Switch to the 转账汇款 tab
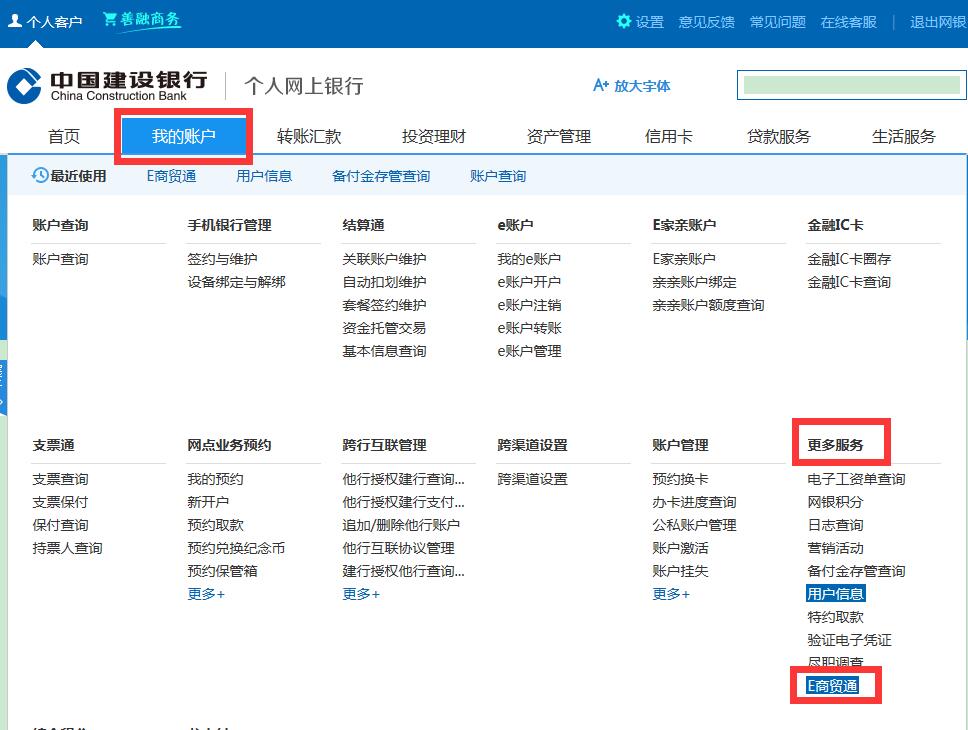 tap(309, 136)
